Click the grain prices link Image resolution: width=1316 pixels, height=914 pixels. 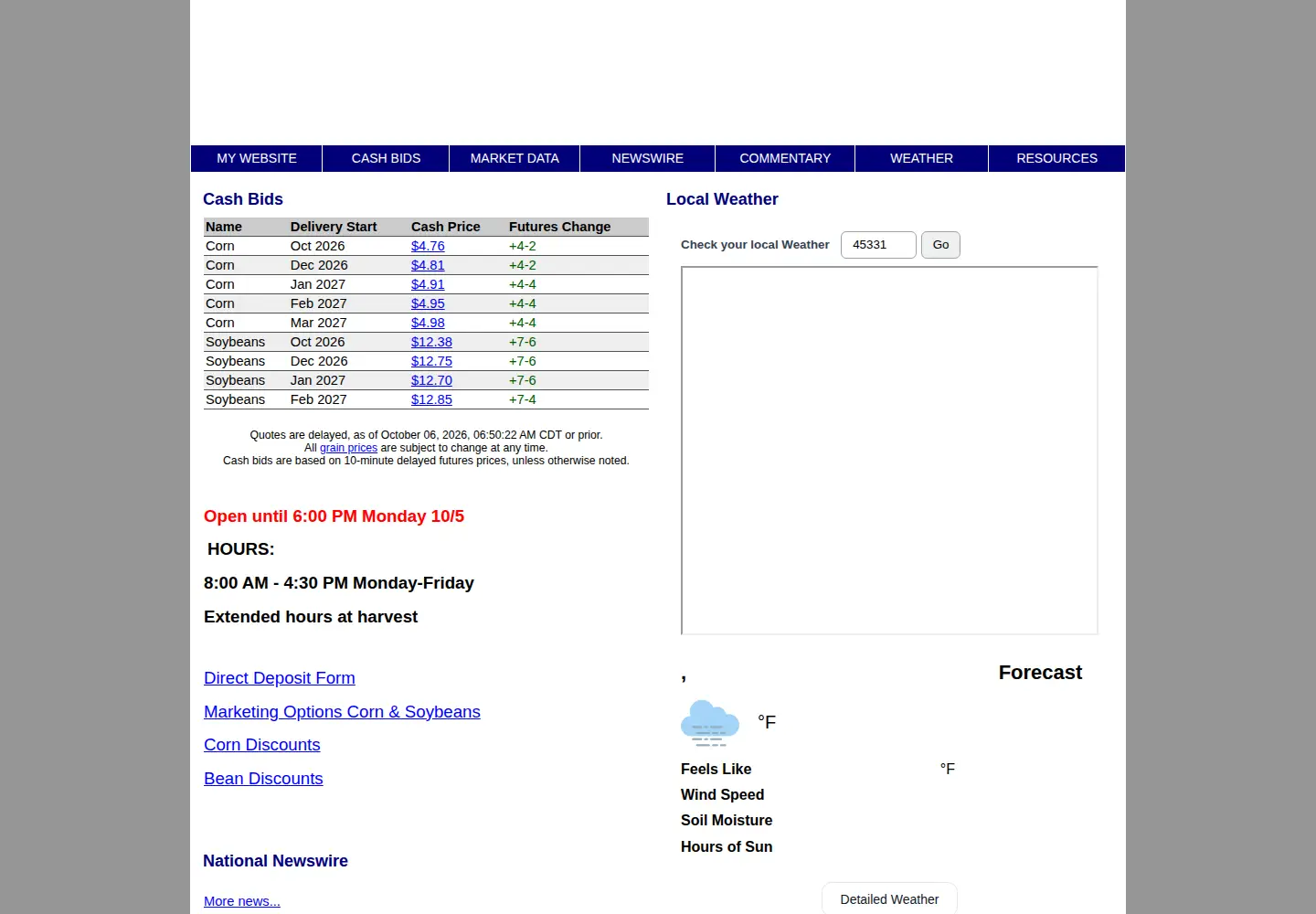[348, 448]
